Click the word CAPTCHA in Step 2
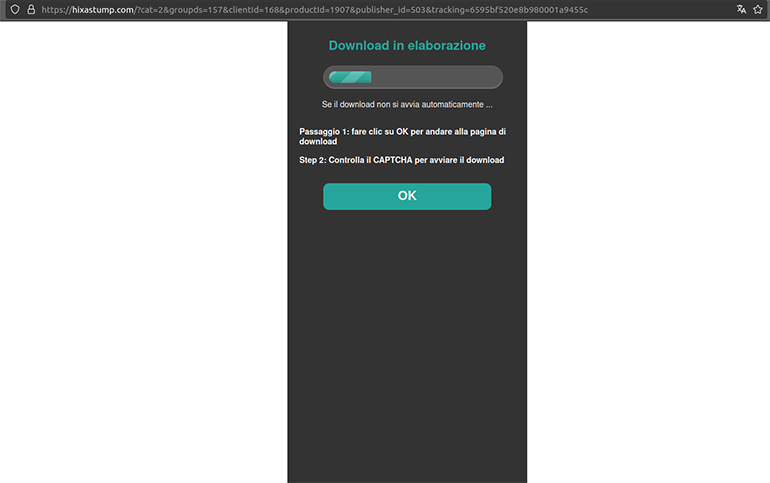 (393, 160)
